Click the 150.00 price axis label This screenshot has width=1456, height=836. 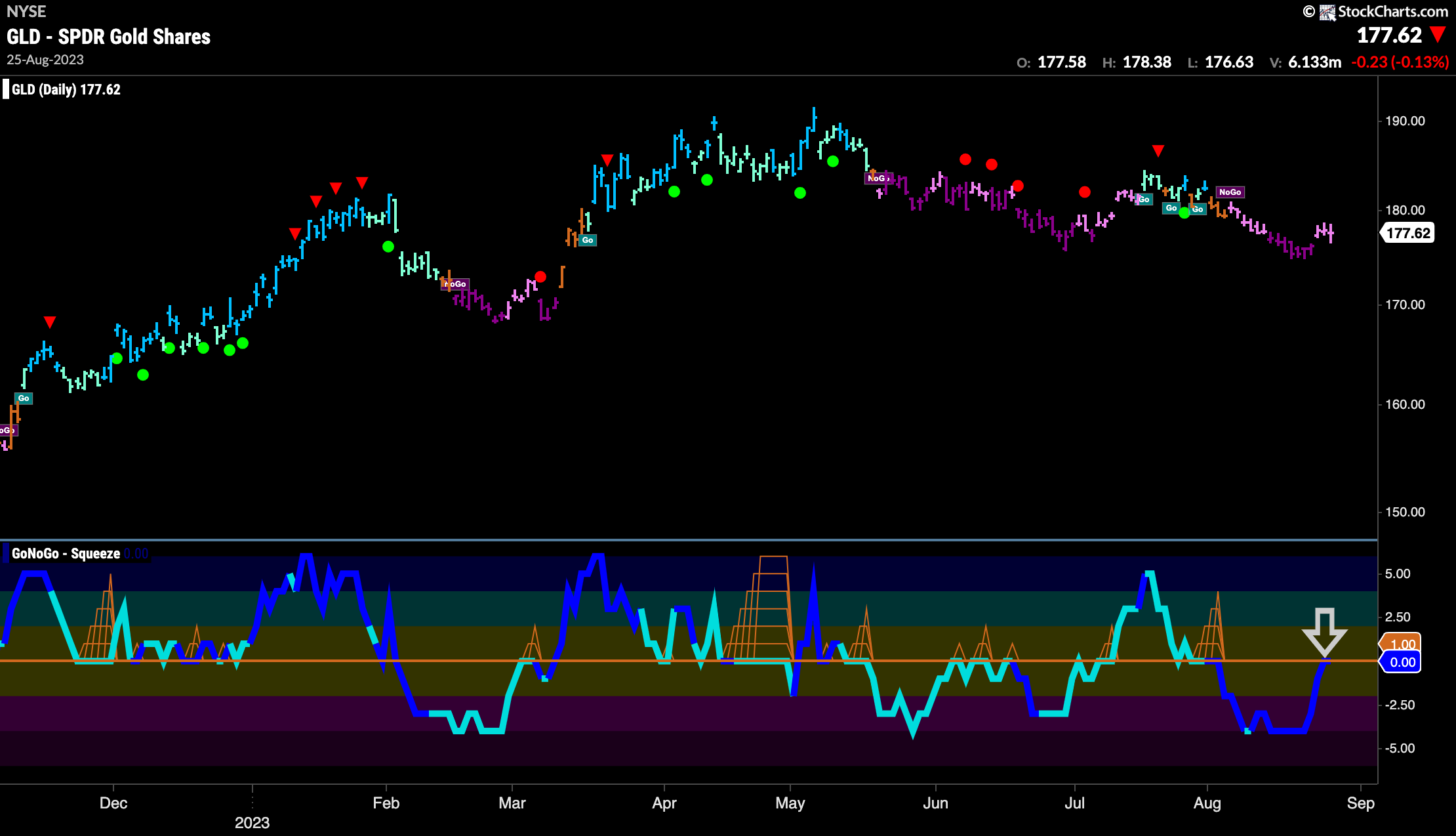(1405, 512)
